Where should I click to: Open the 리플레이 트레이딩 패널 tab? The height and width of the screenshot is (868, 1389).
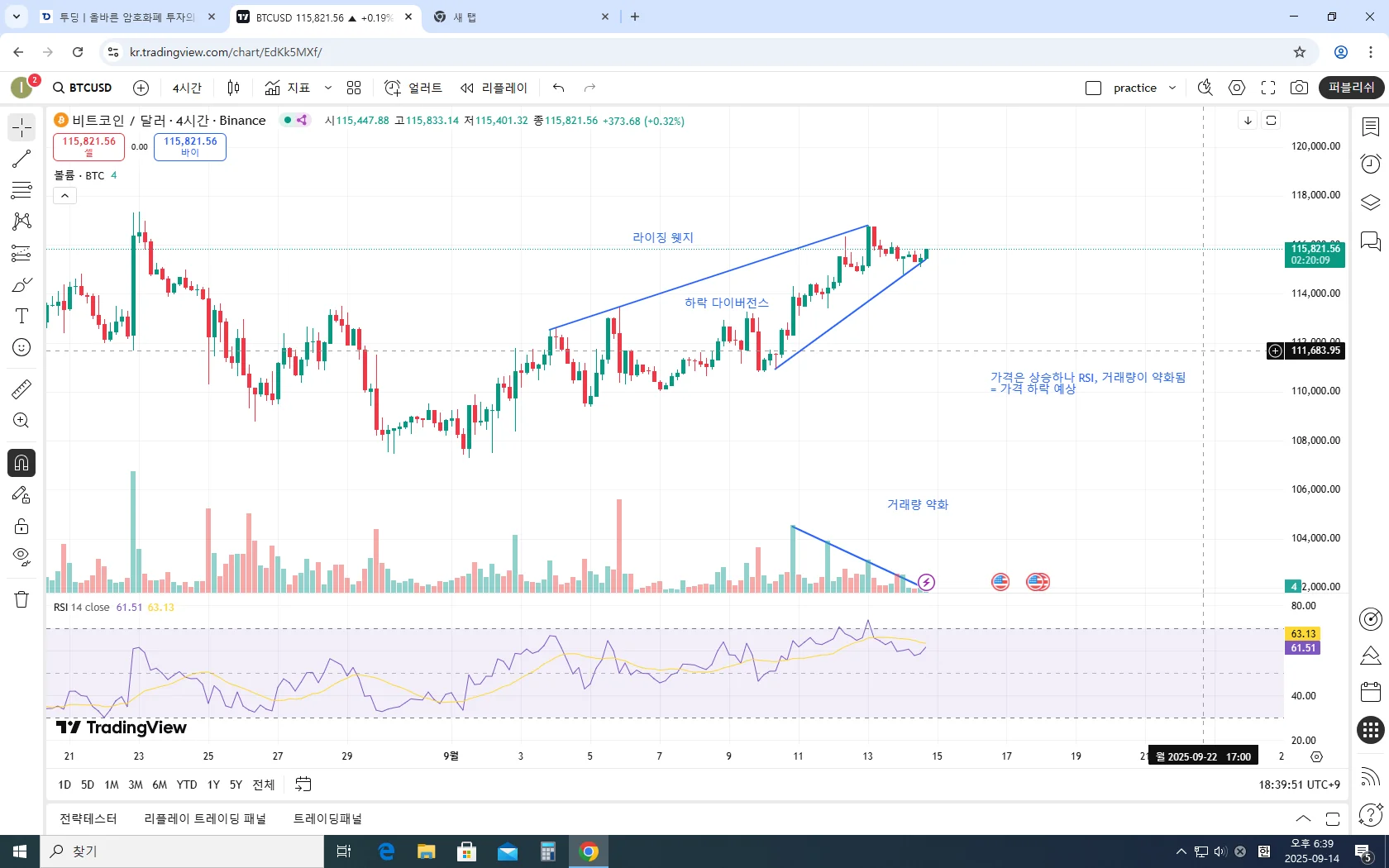pos(205,818)
